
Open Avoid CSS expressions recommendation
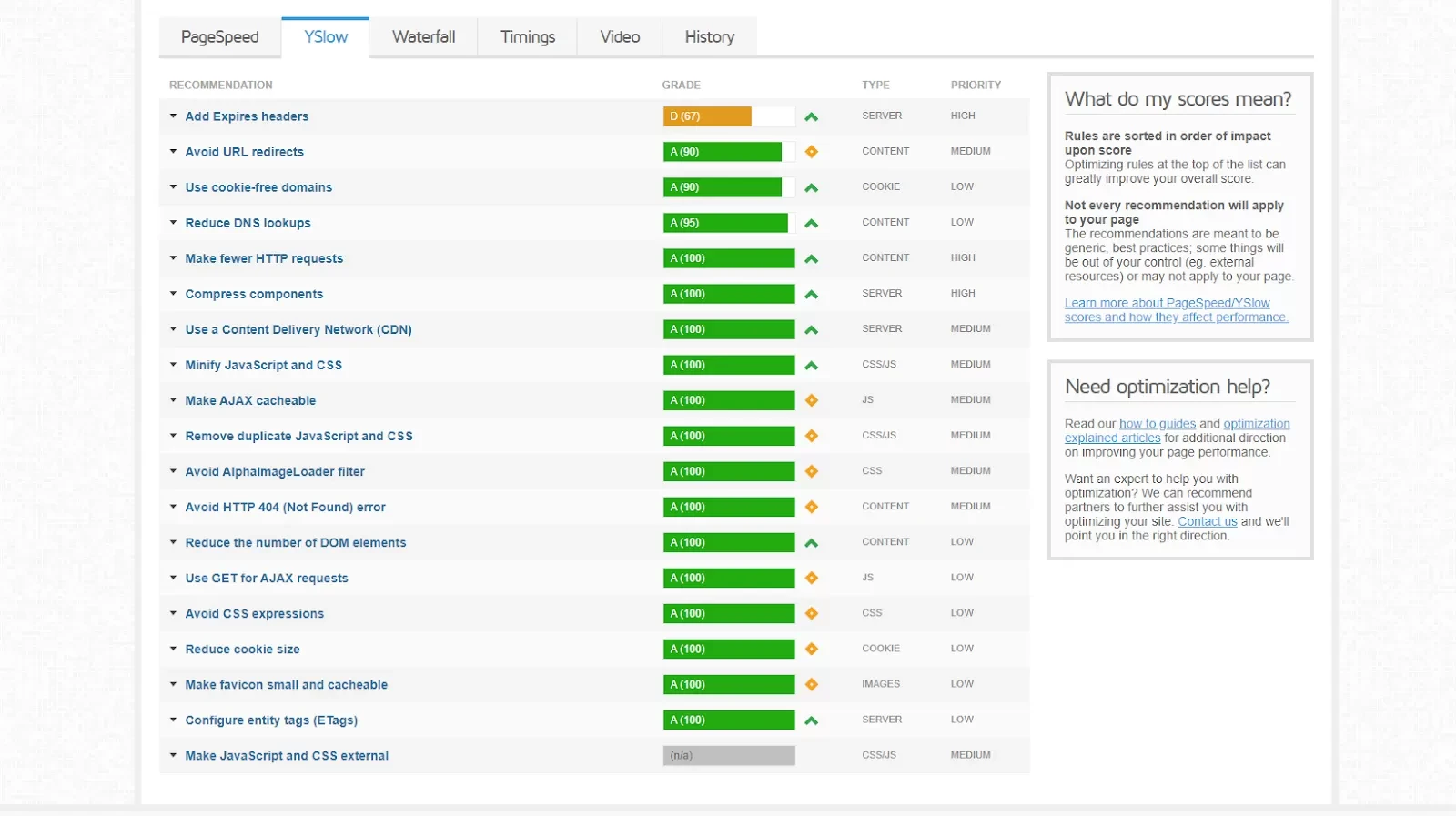[255, 613]
